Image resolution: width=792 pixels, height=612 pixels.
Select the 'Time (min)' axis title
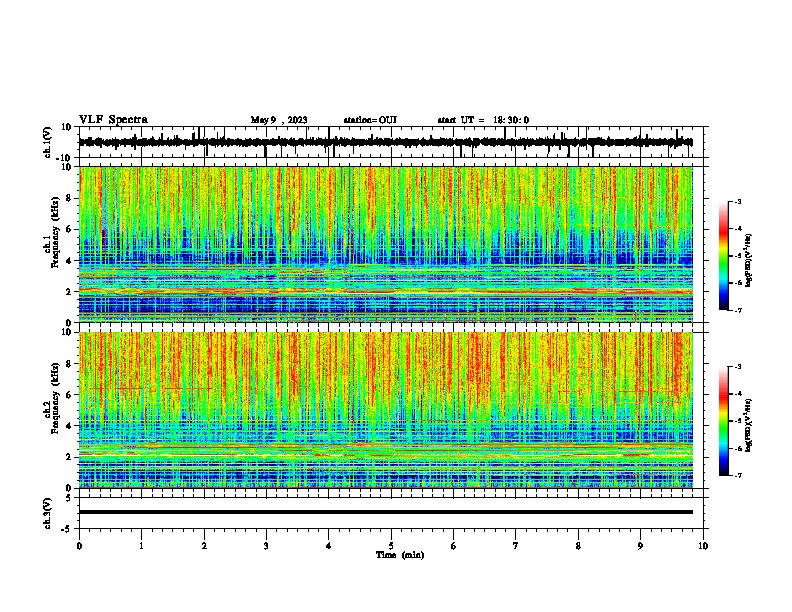pyautogui.click(x=400, y=555)
